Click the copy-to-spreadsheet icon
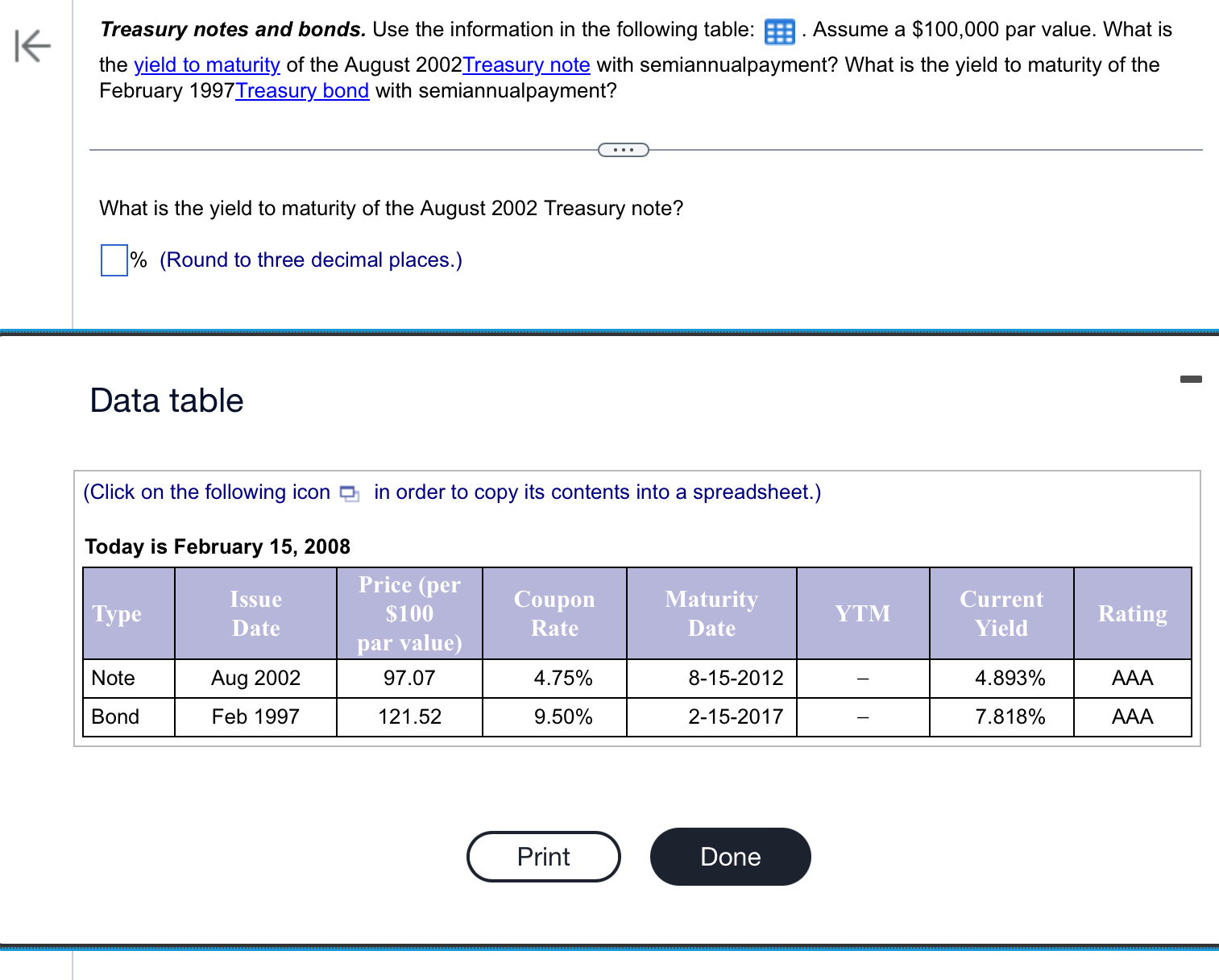 (348, 492)
